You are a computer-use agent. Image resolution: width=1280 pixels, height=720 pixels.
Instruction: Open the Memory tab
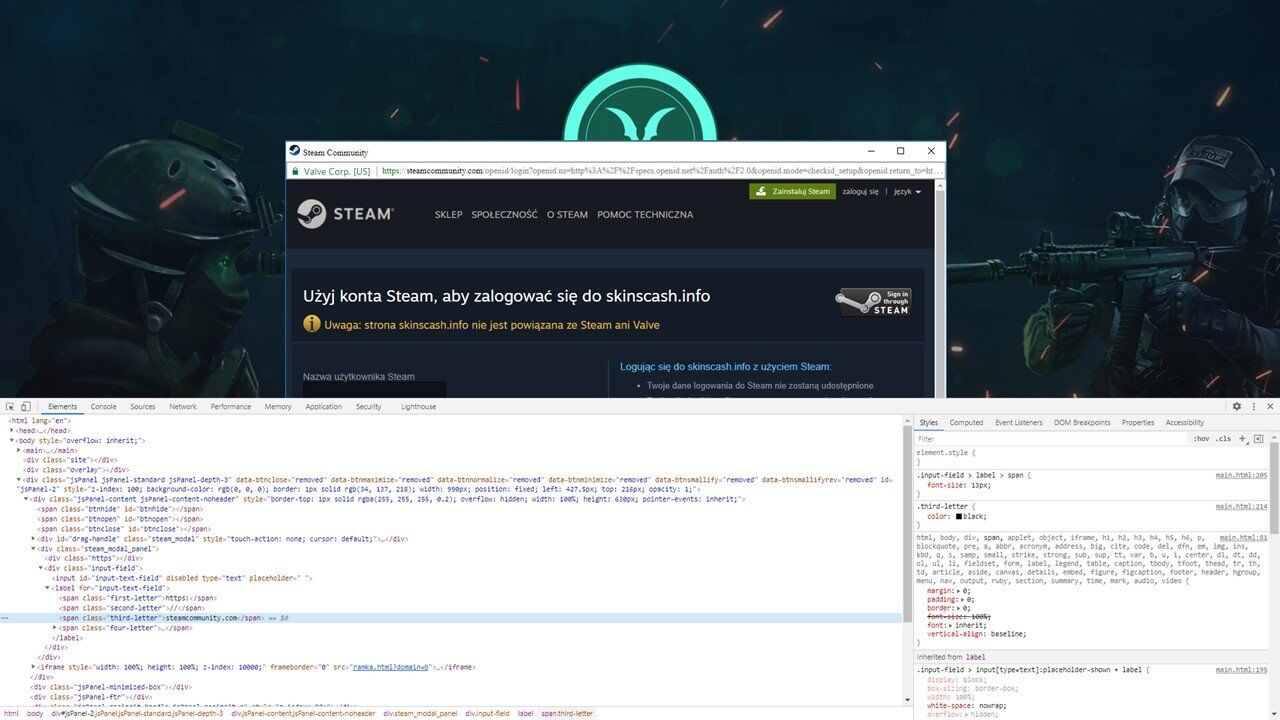278,407
